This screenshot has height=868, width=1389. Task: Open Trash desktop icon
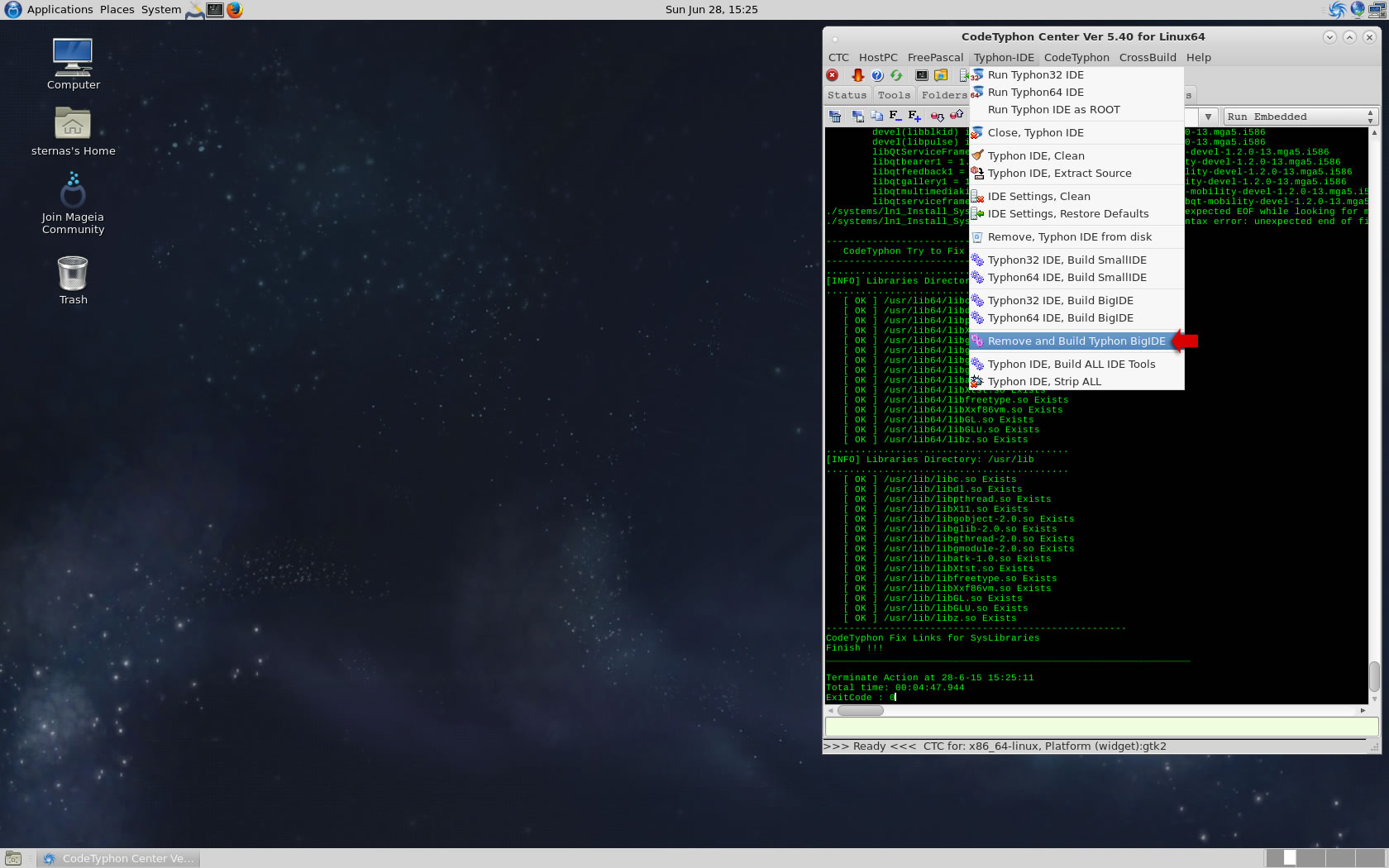tap(73, 280)
